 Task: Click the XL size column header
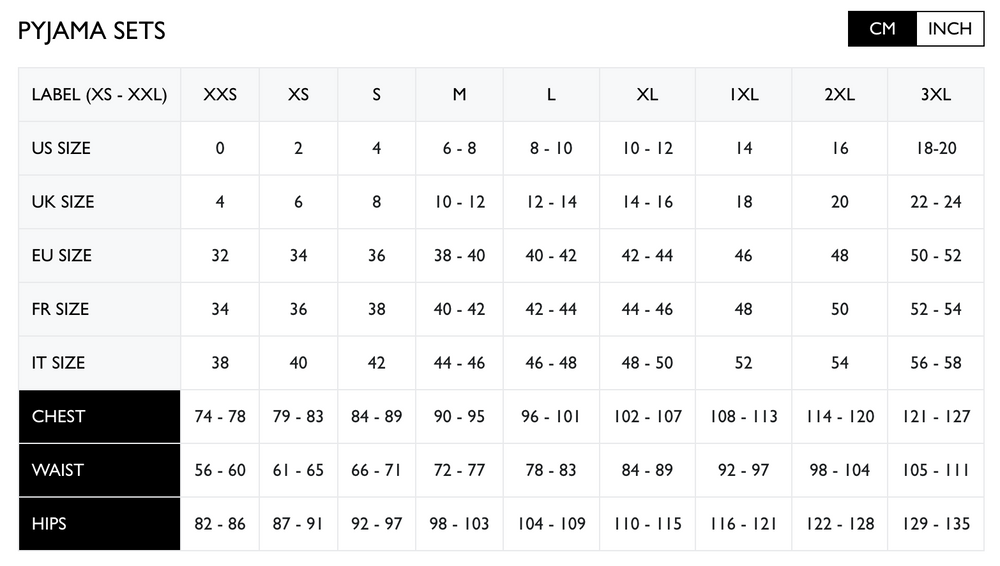point(647,95)
